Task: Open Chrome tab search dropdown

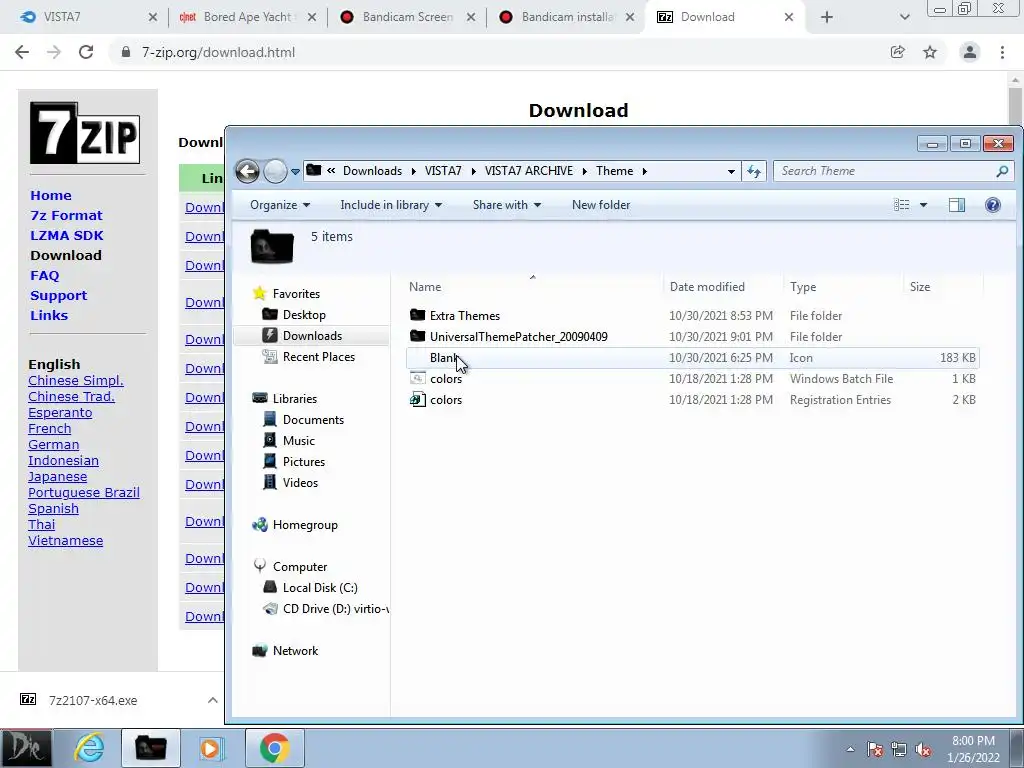Action: (904, 18)
